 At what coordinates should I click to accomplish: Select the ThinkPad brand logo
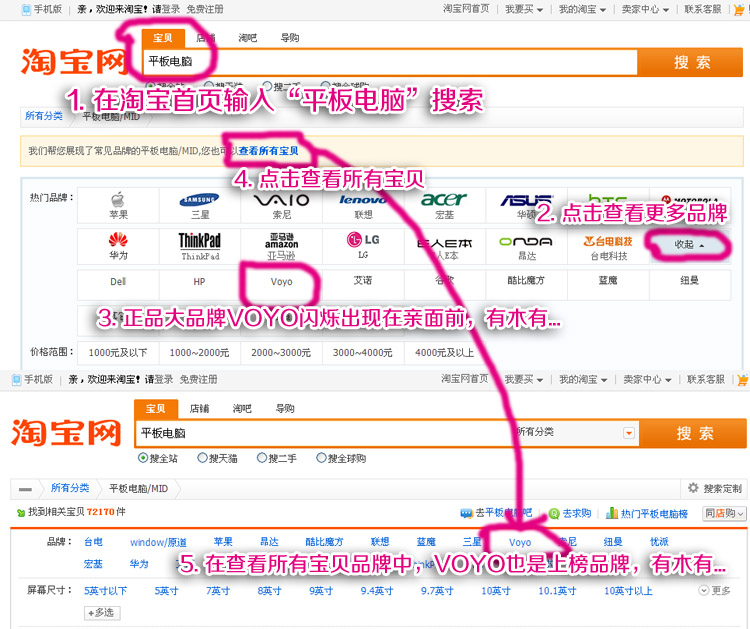pyautogui.click(x=199, y=241)
